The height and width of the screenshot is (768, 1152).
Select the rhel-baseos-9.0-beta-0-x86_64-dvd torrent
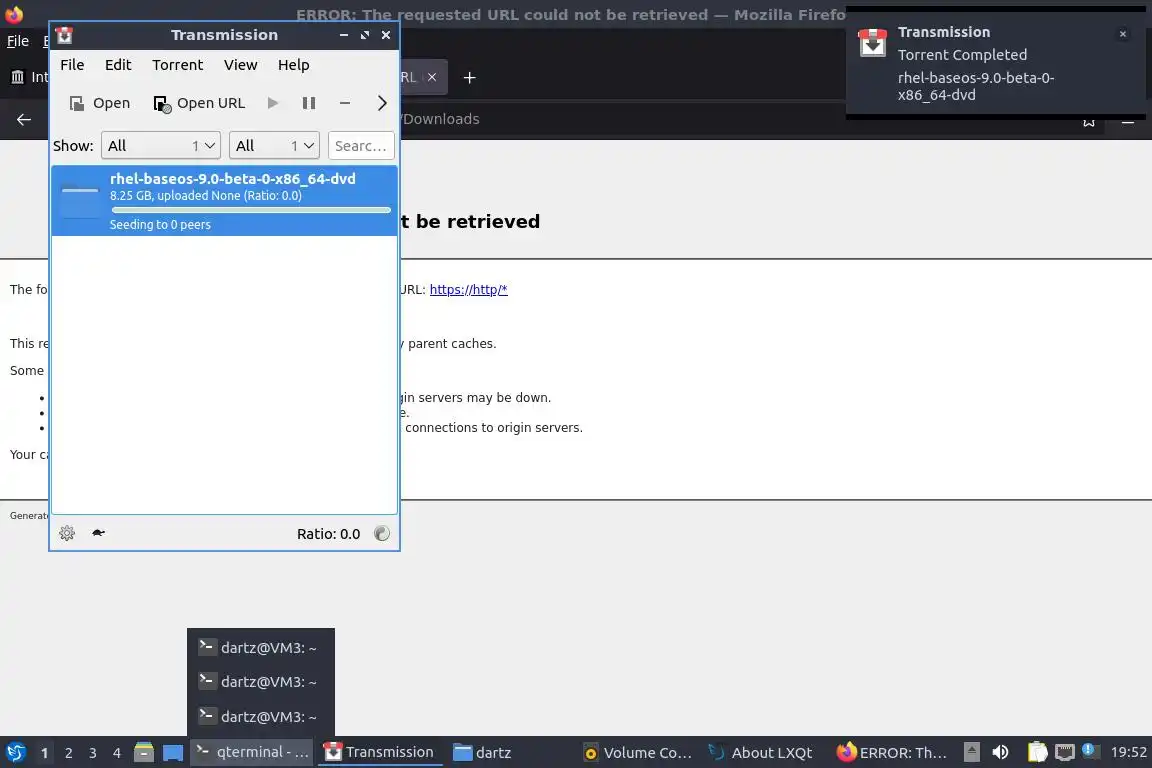tap(224, 201)
